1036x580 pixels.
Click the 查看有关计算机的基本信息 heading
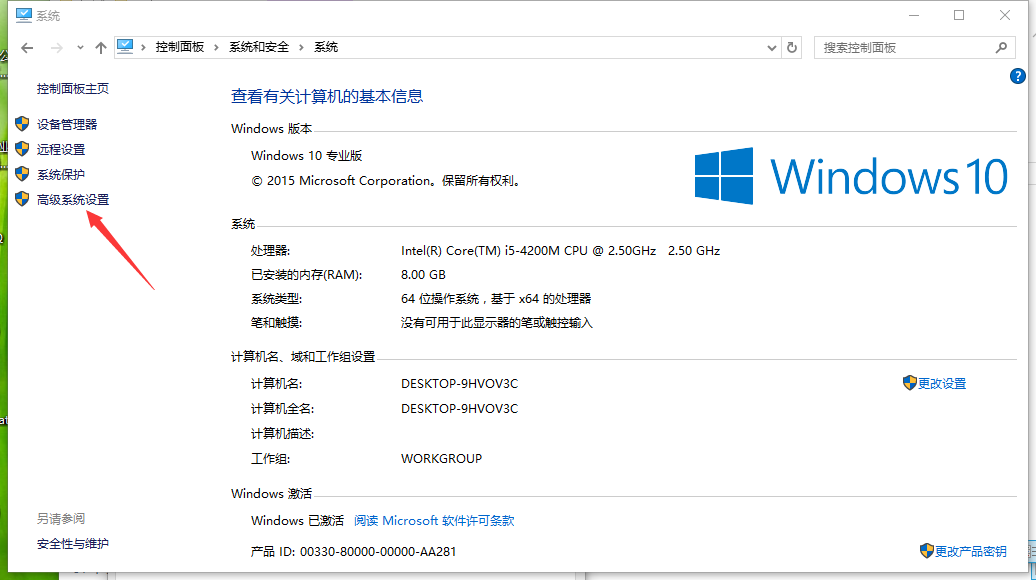[327, 96]
